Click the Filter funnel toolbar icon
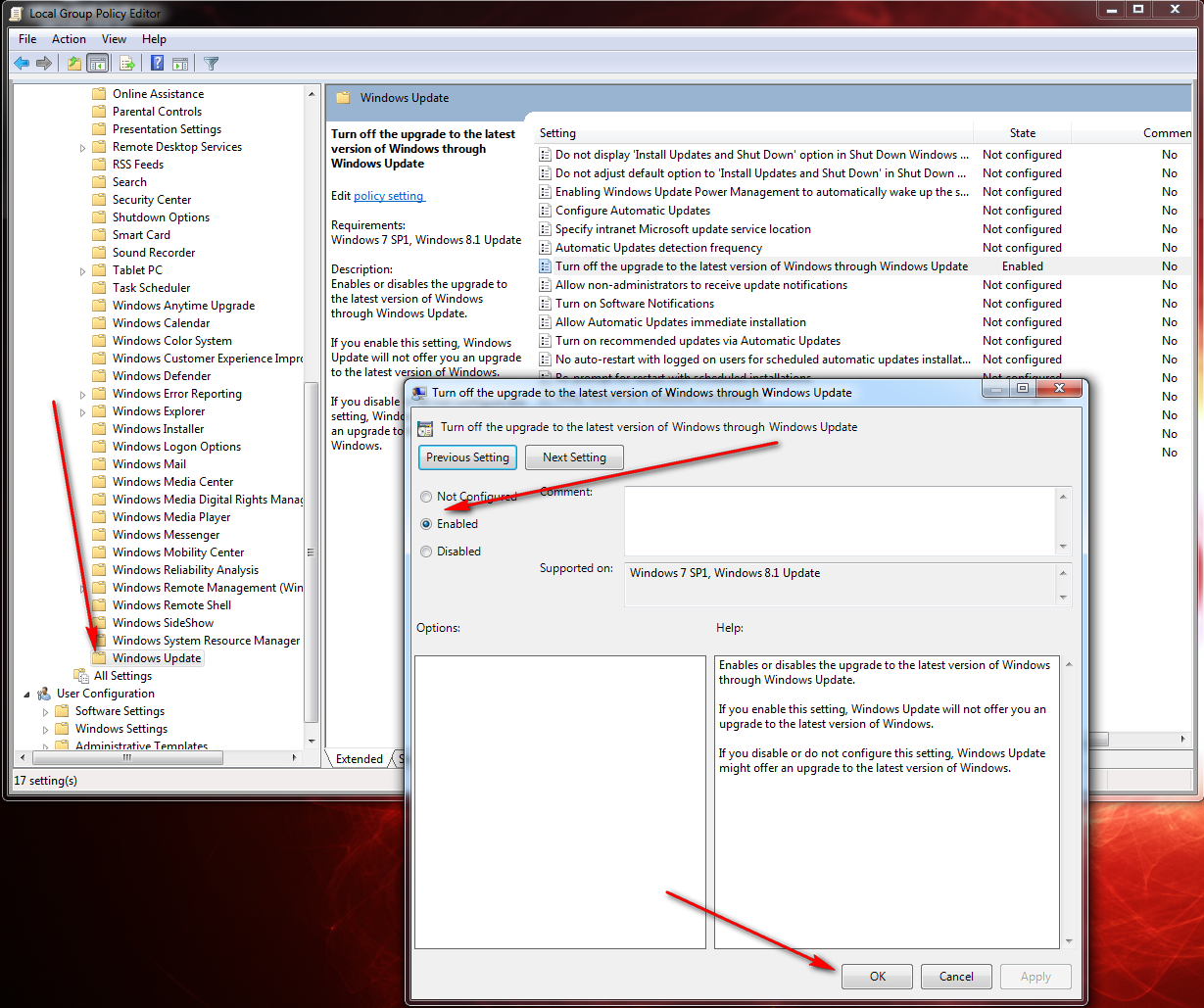 coord(212,64)
